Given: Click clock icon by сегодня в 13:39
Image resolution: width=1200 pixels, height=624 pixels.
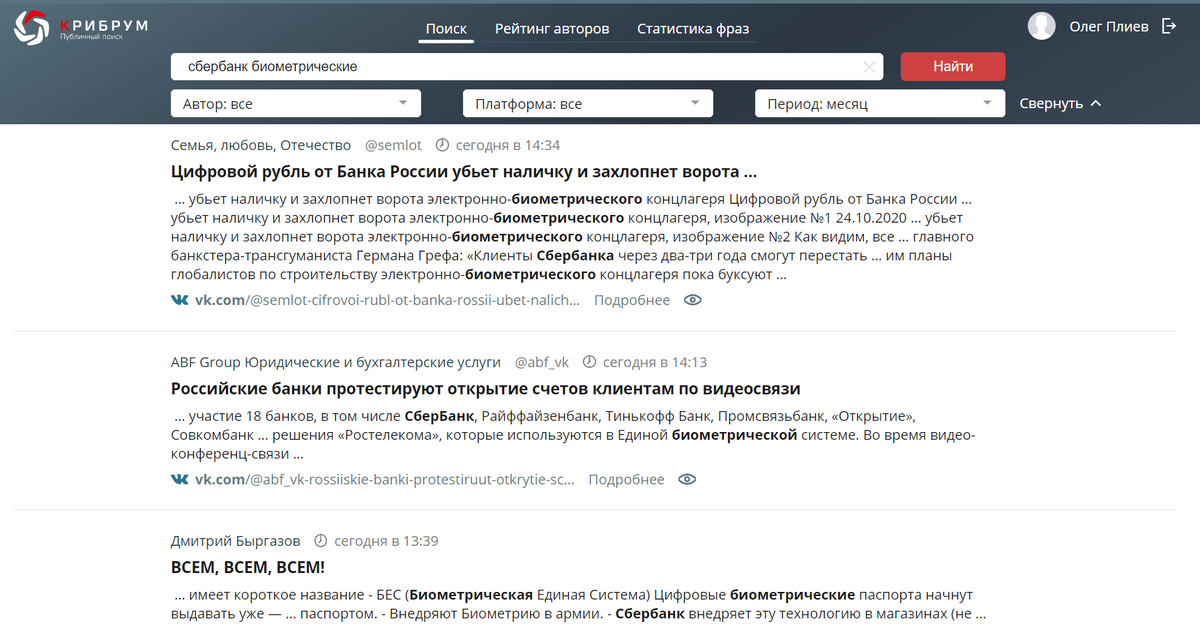Looking at the screenshot, I should [x=321, y=541].
